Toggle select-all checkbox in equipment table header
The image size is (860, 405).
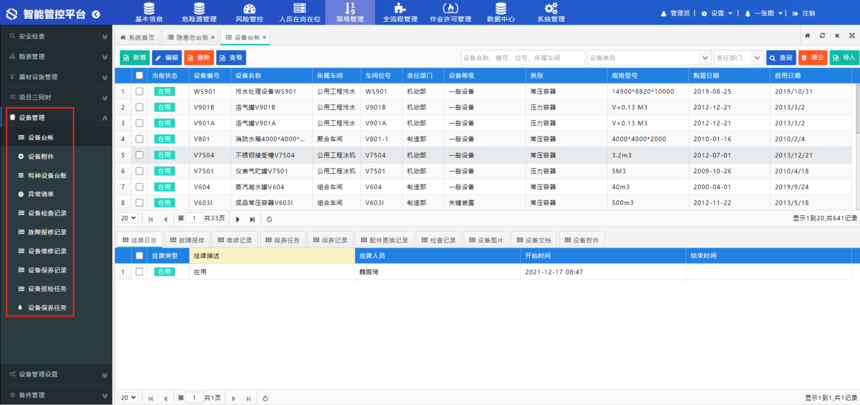click(x=139, y=75)
